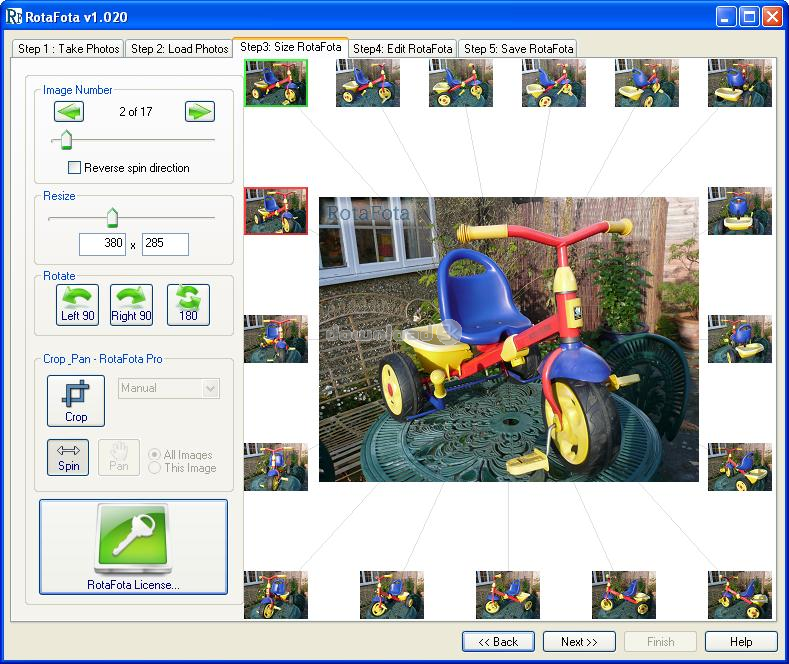Select the green-bordered top-left thumbnail
Image resolution: width=789 pixels, height=664 pixels.
point(276,83)
